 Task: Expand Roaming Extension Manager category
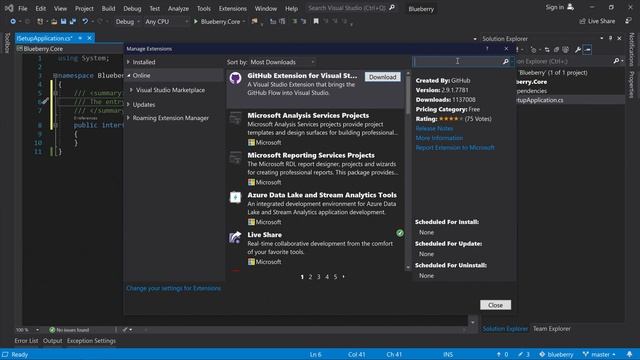pyautogui.click(x=129, y=118)
